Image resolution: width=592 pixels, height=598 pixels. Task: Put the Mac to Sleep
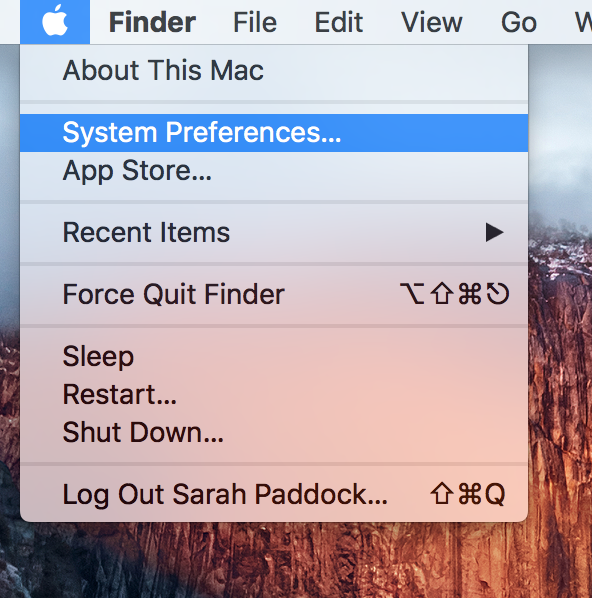(274, 357)
